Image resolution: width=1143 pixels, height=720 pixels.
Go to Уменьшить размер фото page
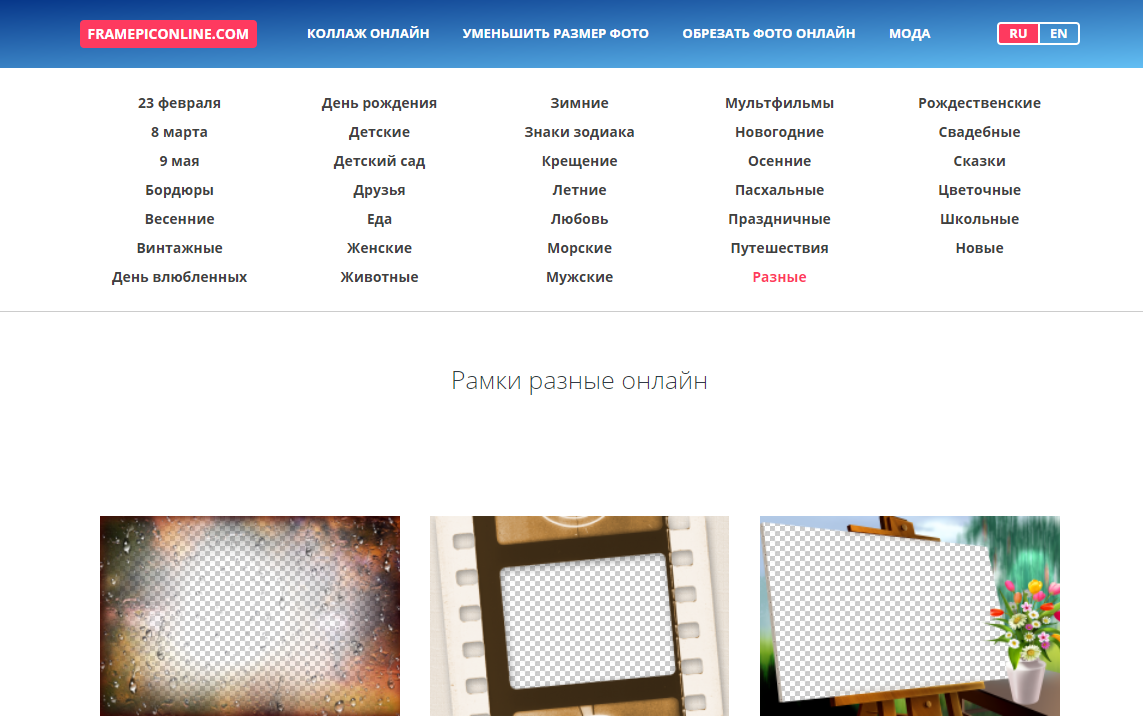click(x=555, y=34)
